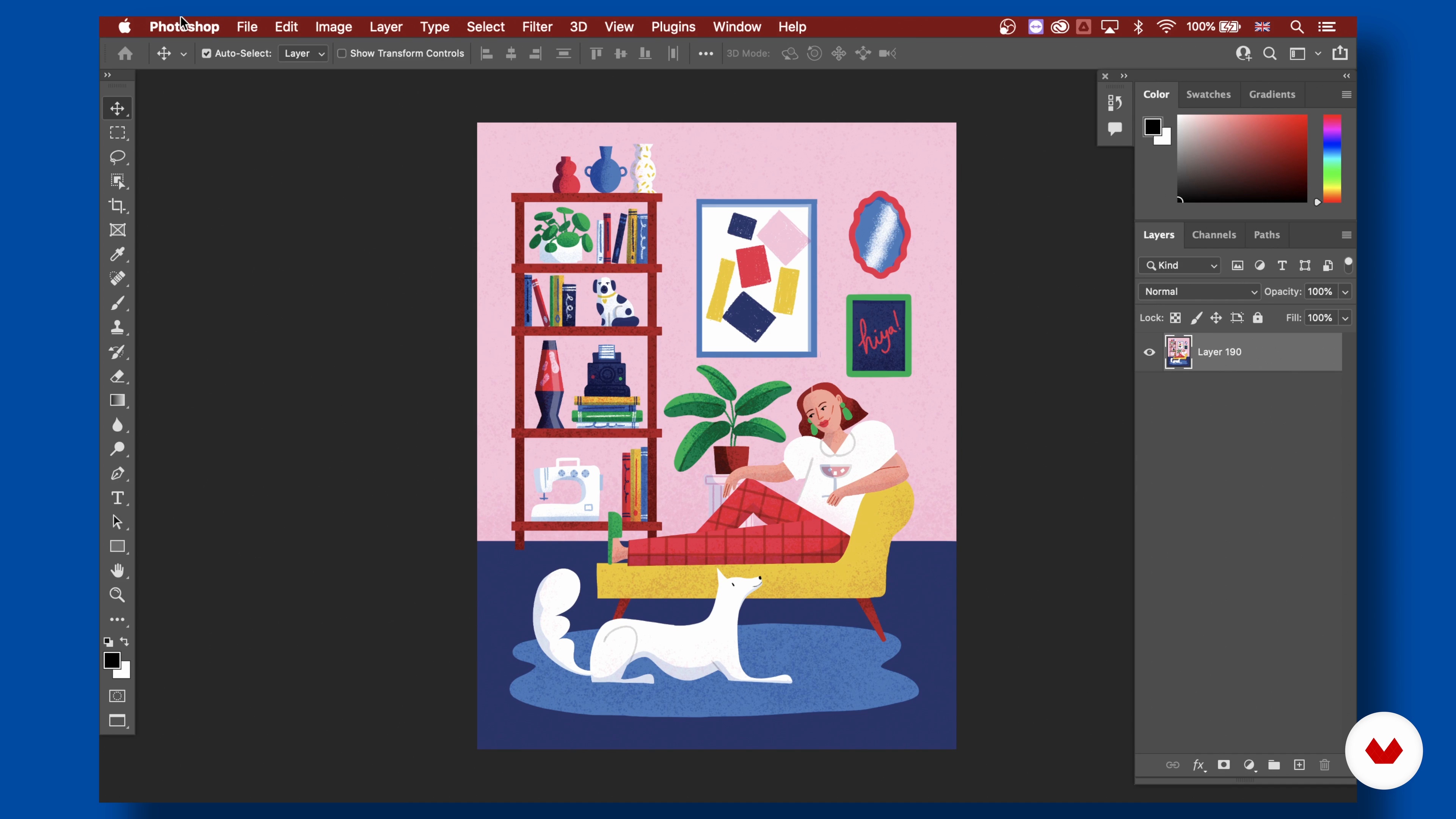
Task: Hide Layer 190 using eye icon
Action: coord(1150,352)
